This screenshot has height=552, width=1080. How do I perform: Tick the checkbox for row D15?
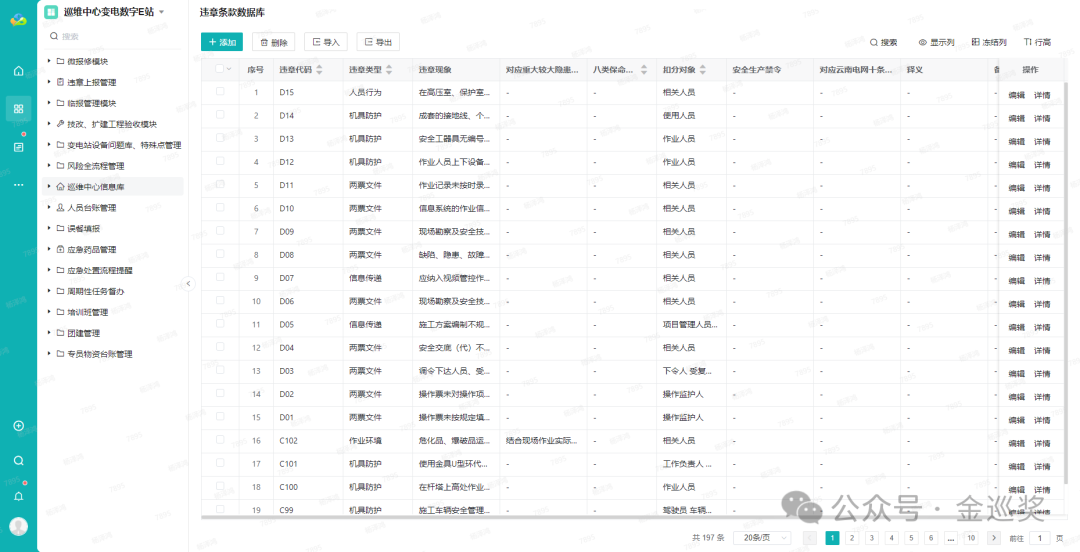[x=220, y=91]
